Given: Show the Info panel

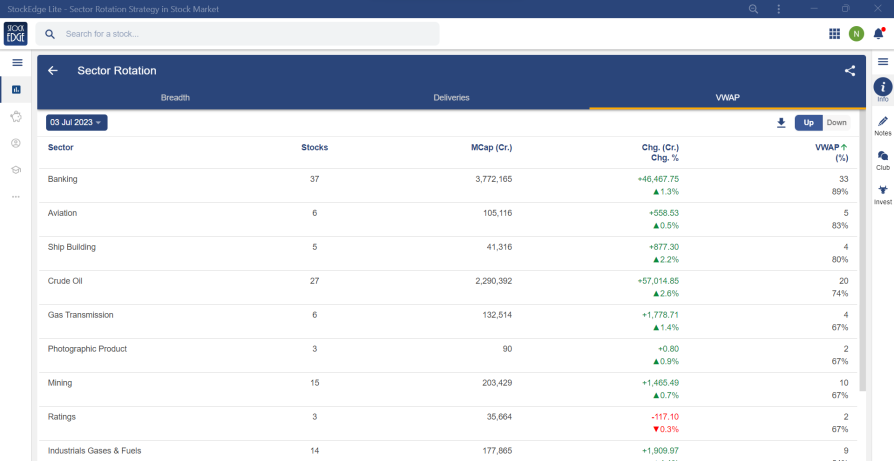Looking at the screenshot, I should pos(882,88).
